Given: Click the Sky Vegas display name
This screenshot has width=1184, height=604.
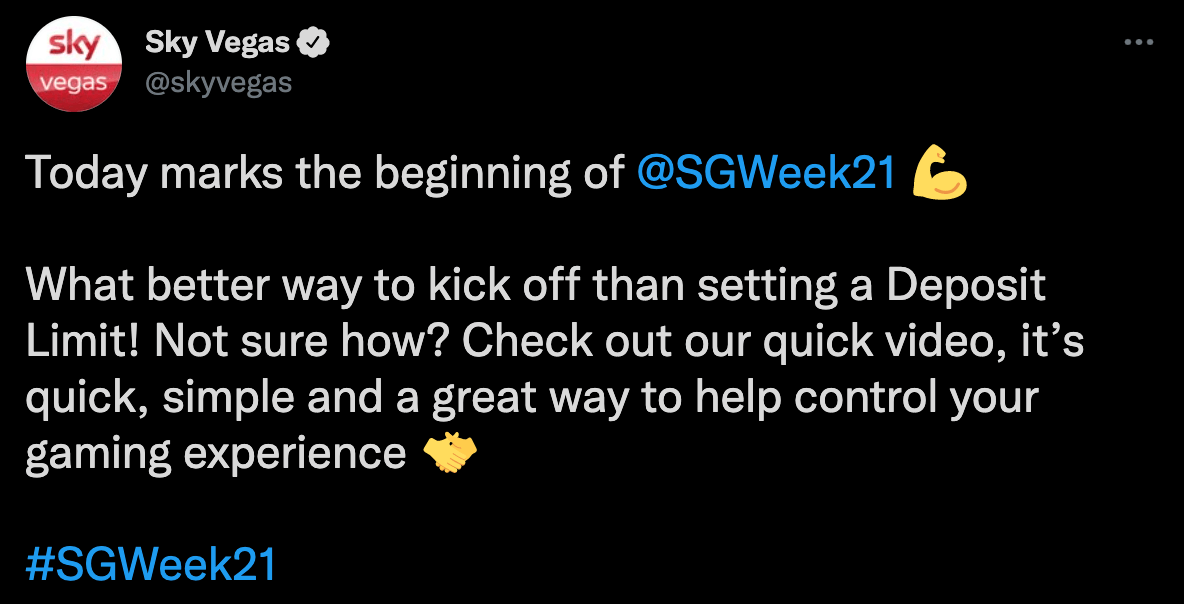Looking at the screenshot, I should pyautogui.click(x=217, y=44).
